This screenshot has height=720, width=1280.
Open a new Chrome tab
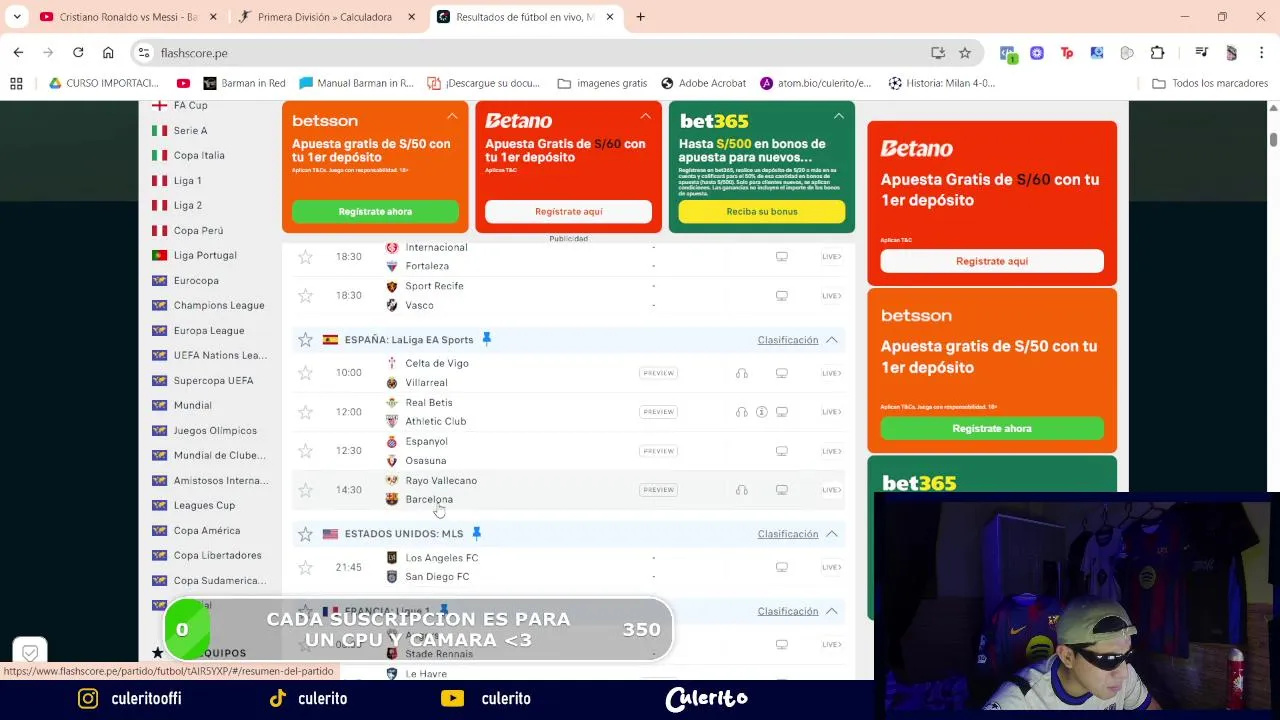(640, 17)
